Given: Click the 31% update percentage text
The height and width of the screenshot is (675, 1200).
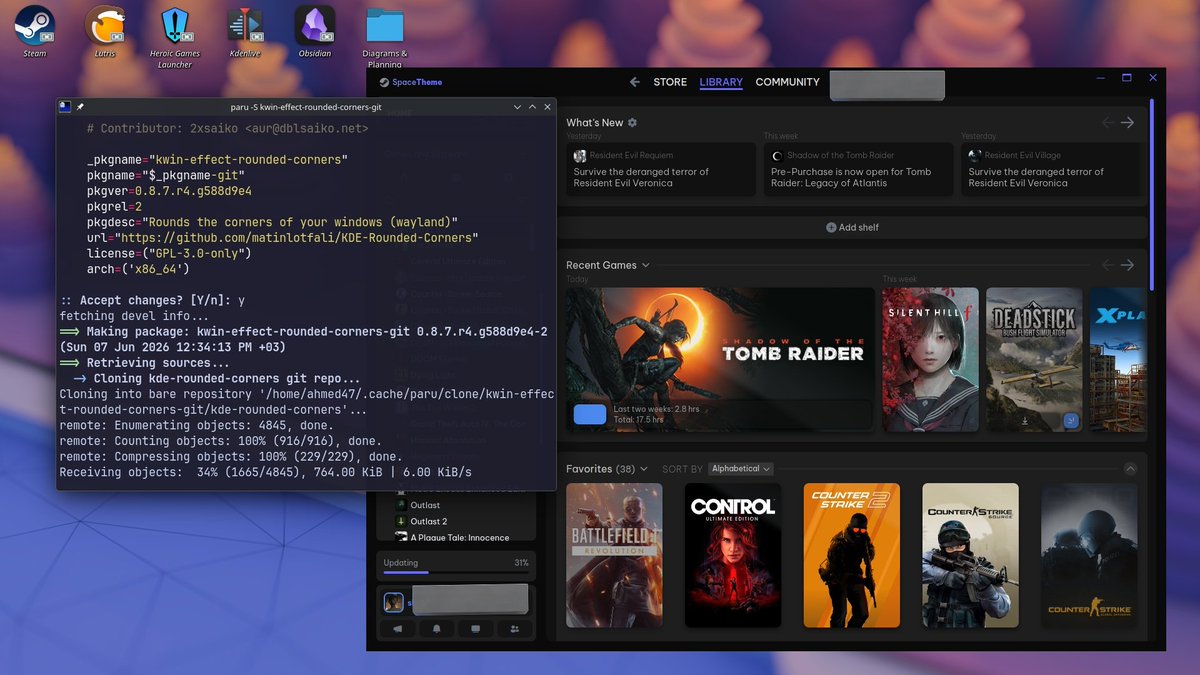Looking at the screenshot, I should 521,563.
